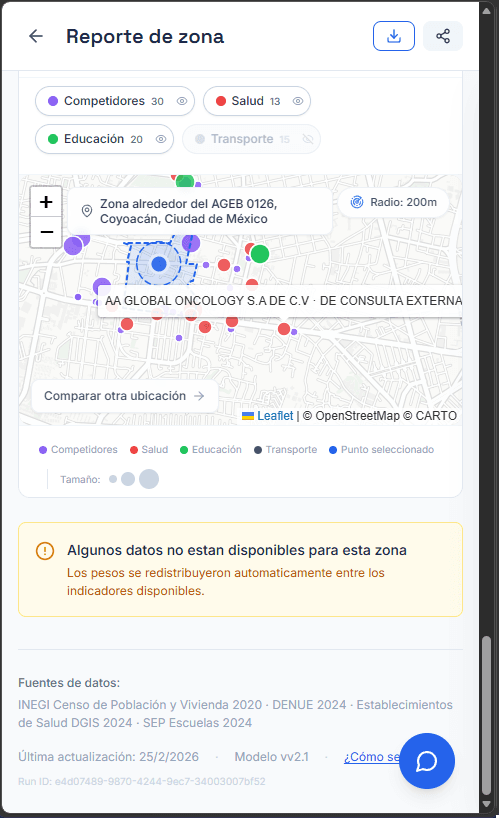Go back using the left arrow icon

pyautogui.click(x=36, y=36)
